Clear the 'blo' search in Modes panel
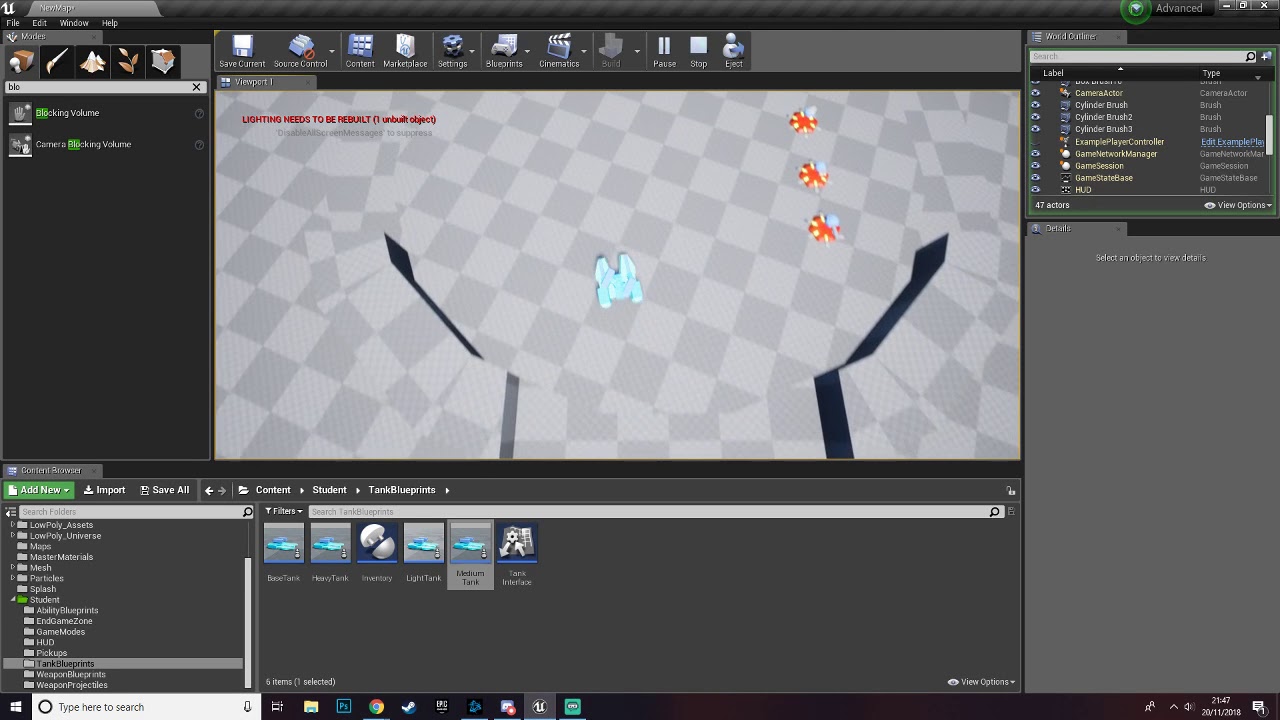The image size is (1280, 720). (x=196, y=87)
